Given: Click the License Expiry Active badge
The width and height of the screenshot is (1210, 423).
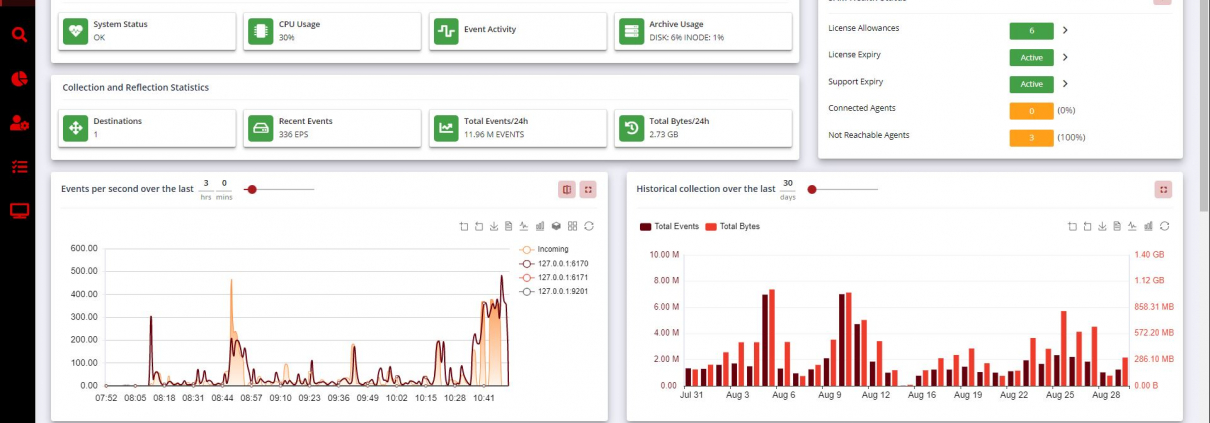Looking at the screenshot, I should point(1031,58).
